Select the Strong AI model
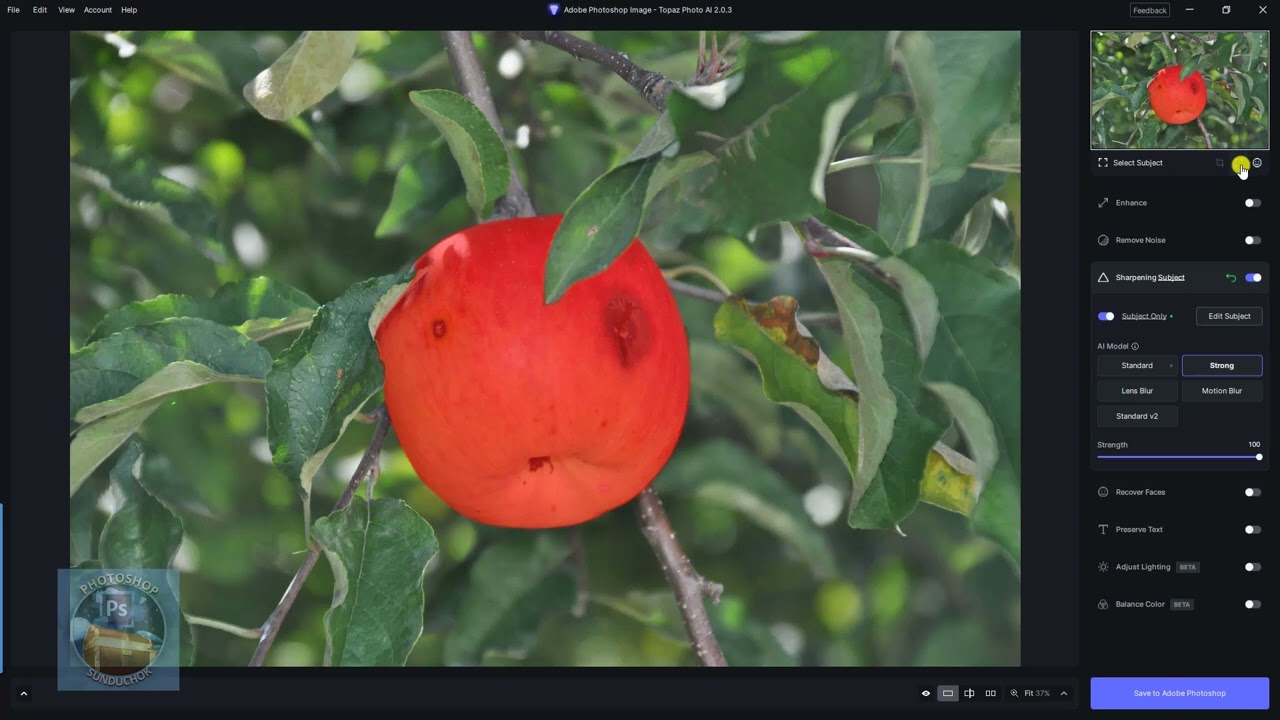Screen dimensions: 1280x720 (x=1222, y=366)
